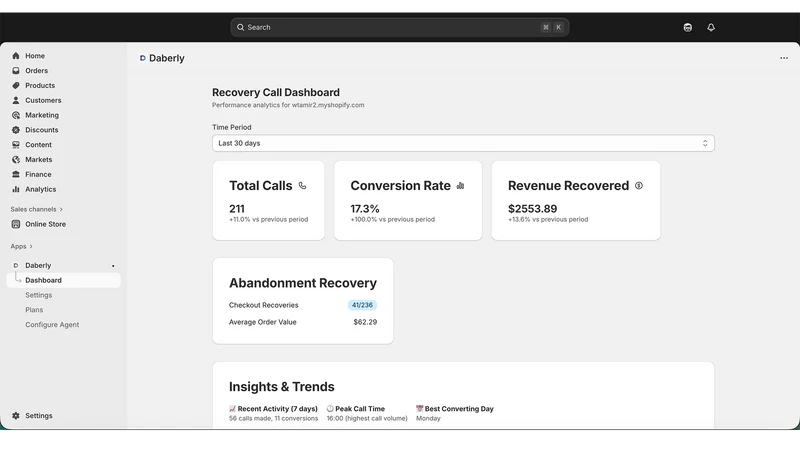Open the three-dot page menu
The height and width of the screenshot is (450, 800).
coord(784,58)
